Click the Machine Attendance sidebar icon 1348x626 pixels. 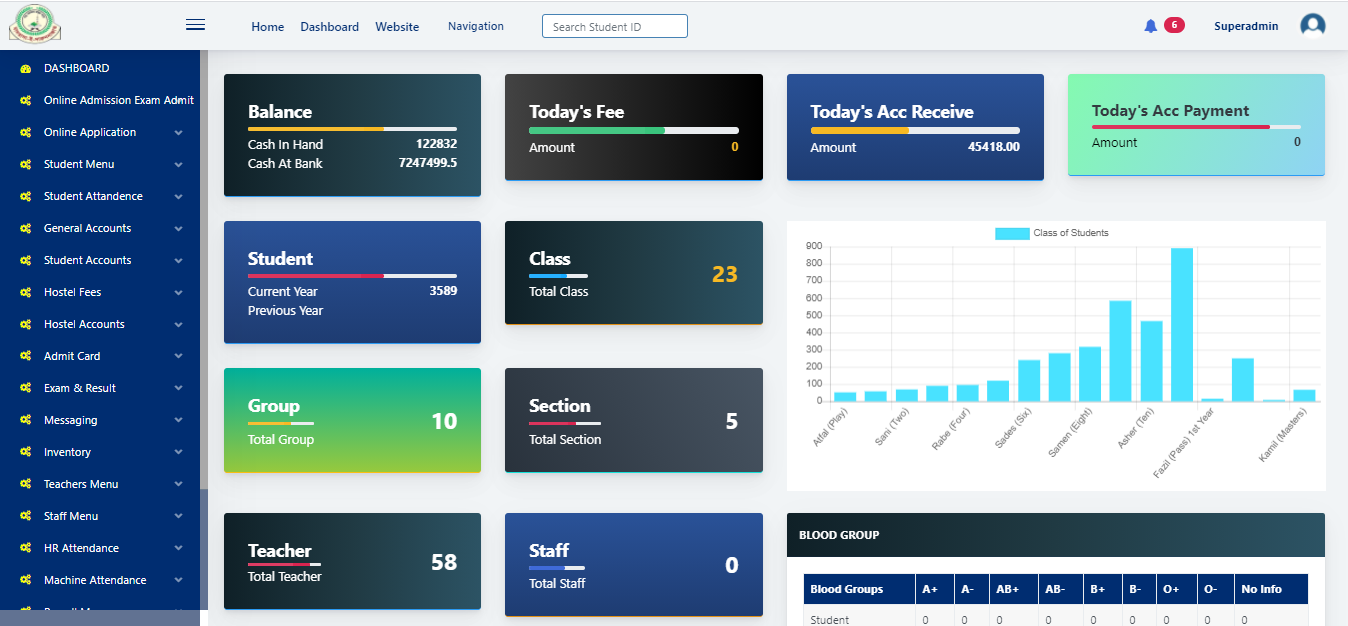tap(25, 581)
